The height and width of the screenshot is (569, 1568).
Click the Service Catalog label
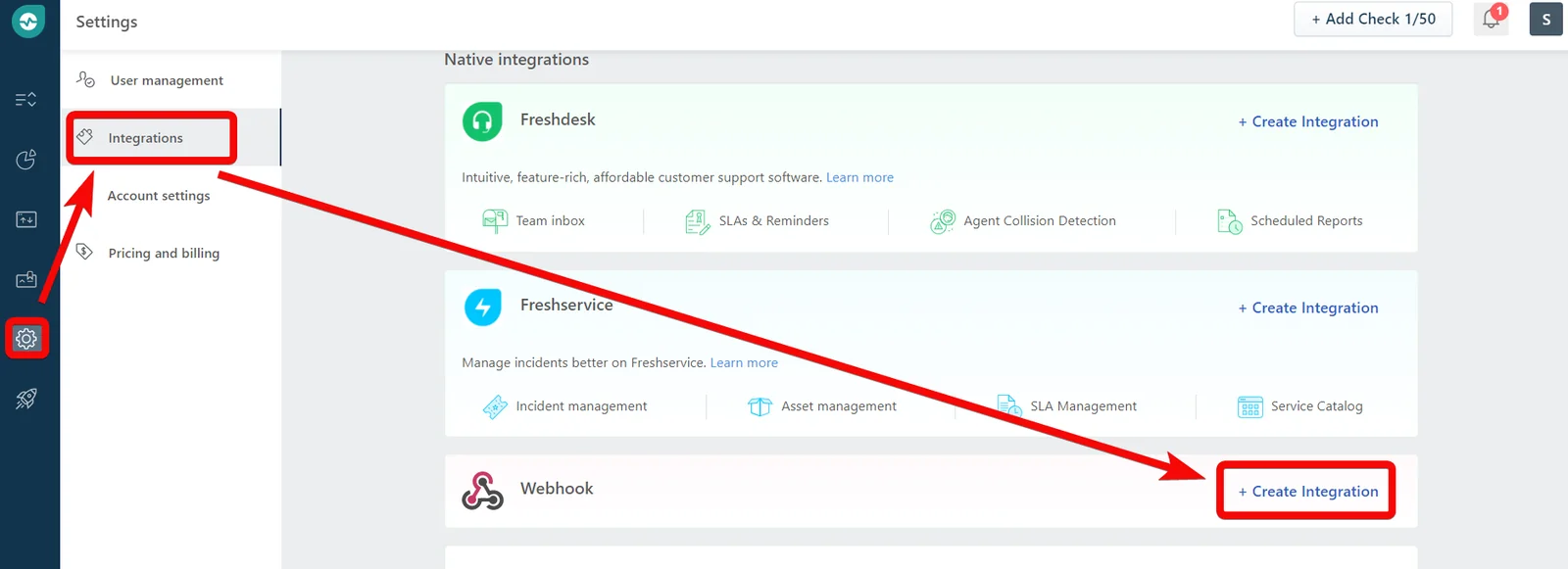1316,406
